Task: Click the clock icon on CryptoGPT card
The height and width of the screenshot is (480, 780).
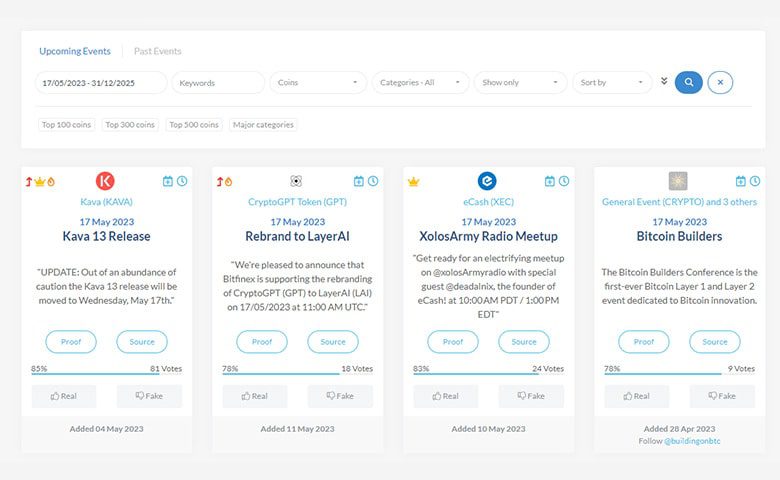Action: (373, 181)
